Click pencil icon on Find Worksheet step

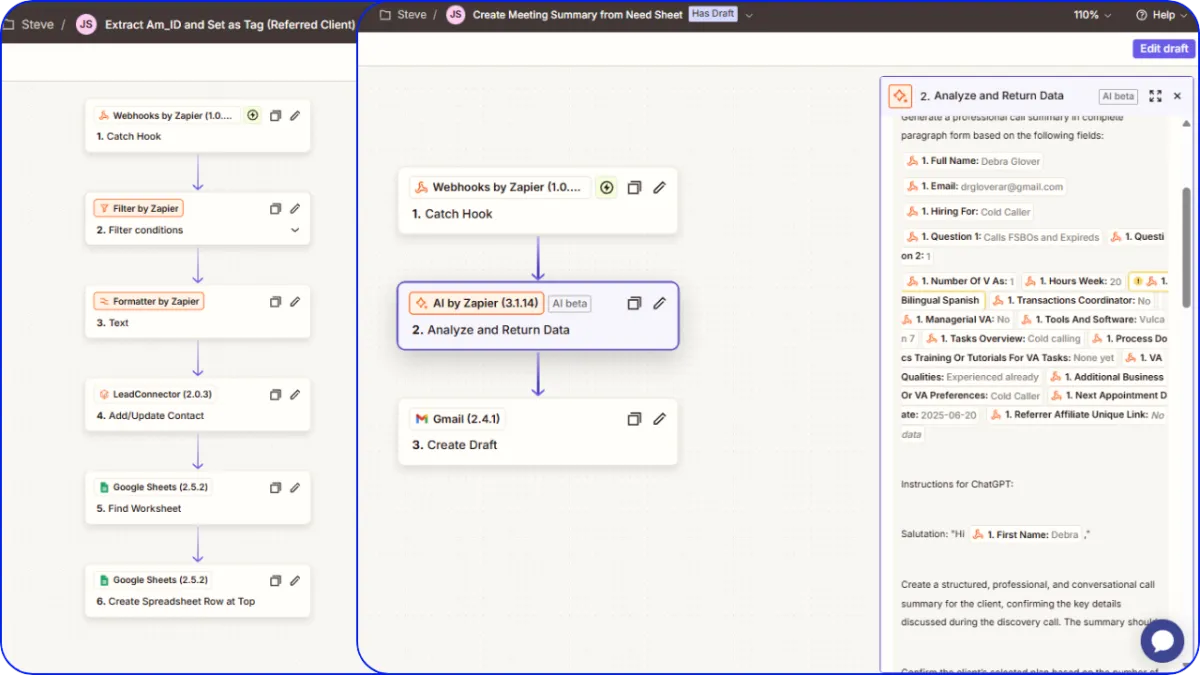pos(295,487)
